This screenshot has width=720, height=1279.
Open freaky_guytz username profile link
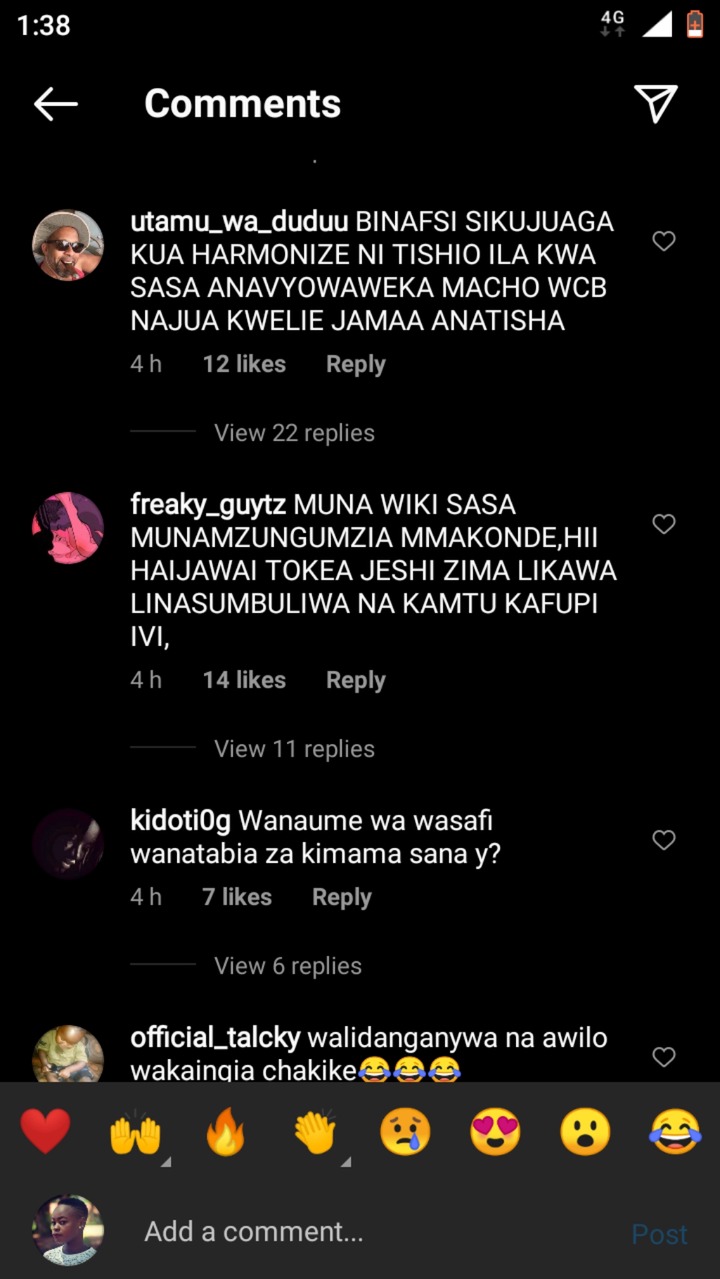208,506
